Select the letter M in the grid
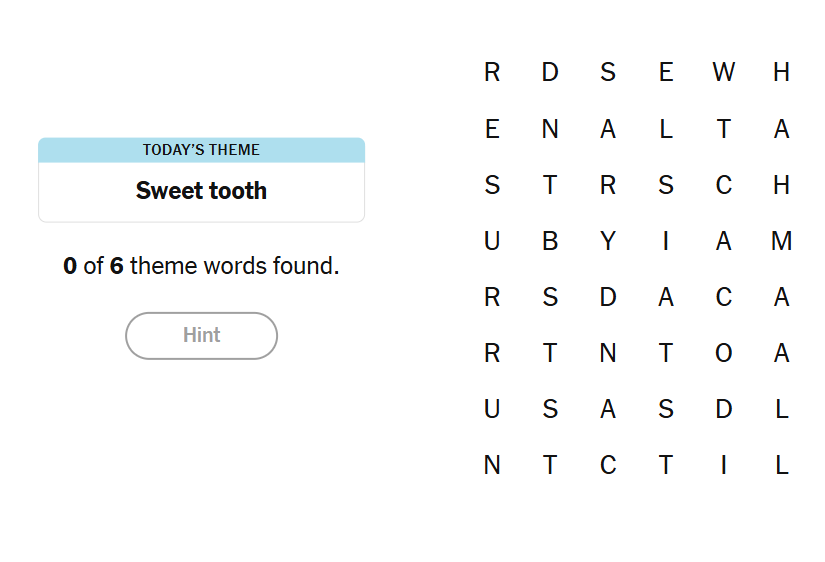Viewport: 825px width, 562px height. (x=782, y=241)
